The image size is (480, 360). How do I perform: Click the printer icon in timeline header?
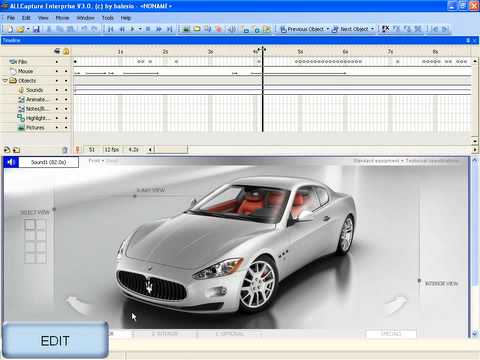[57, 51]
